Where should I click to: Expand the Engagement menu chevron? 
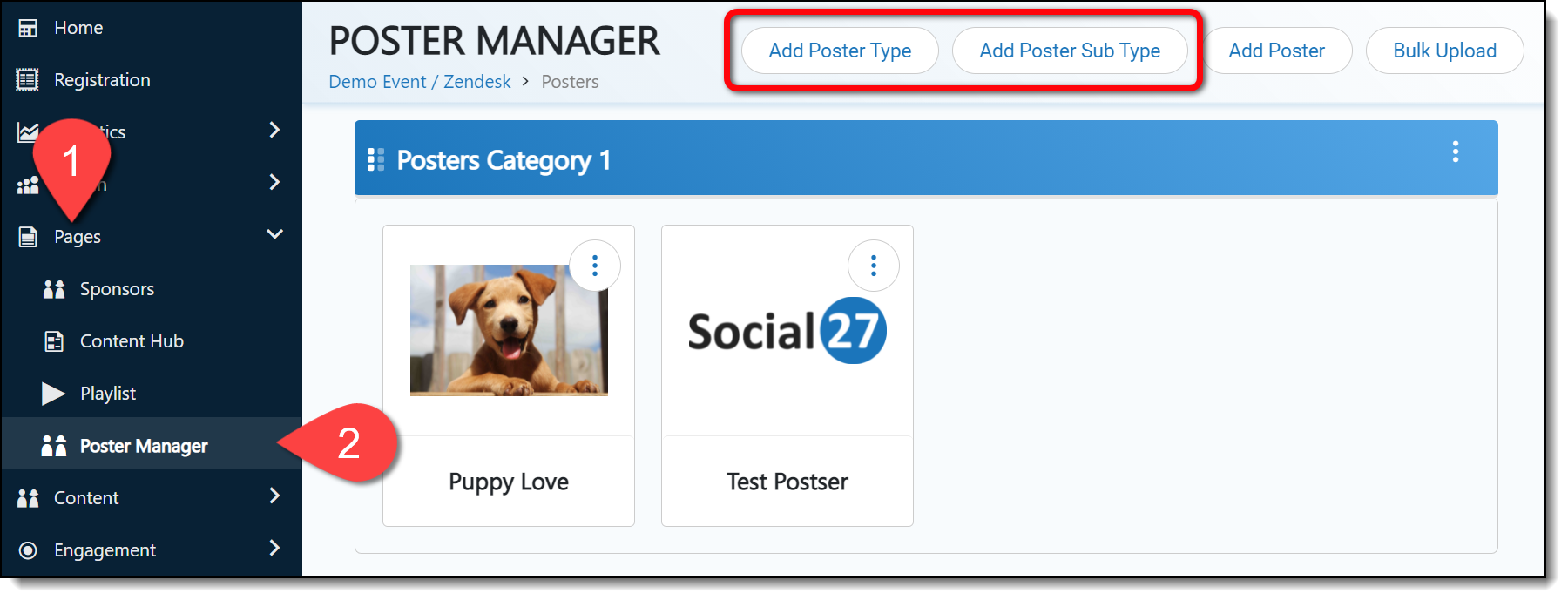point(274,548)
